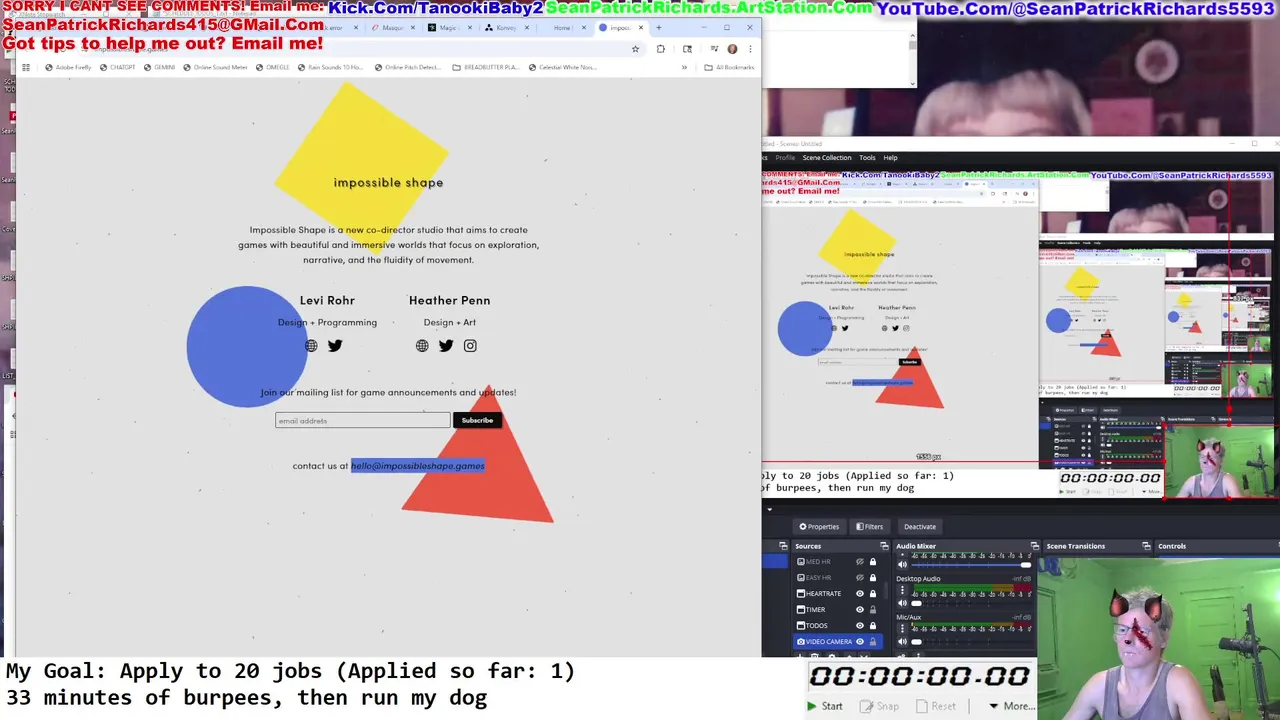
Task: Open the browser apps grid icon
Action: [26, 67]
